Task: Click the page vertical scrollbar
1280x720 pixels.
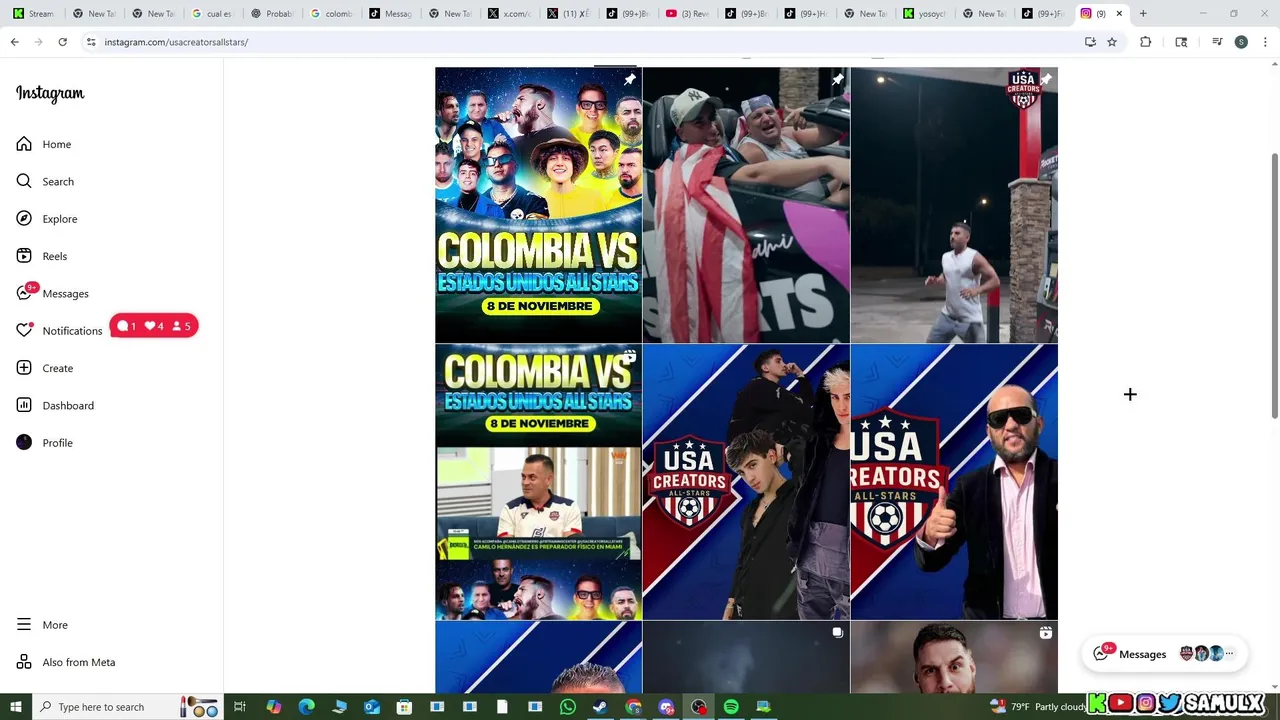Action: [x=1274, y=285]
